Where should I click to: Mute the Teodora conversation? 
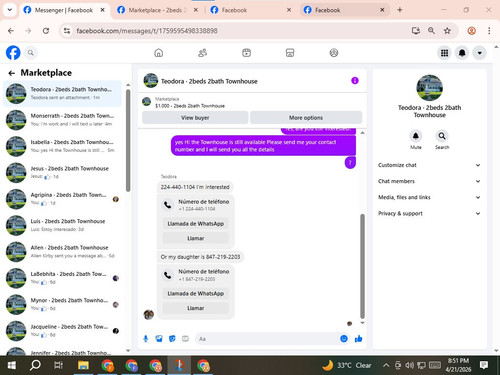coord(415,136)
